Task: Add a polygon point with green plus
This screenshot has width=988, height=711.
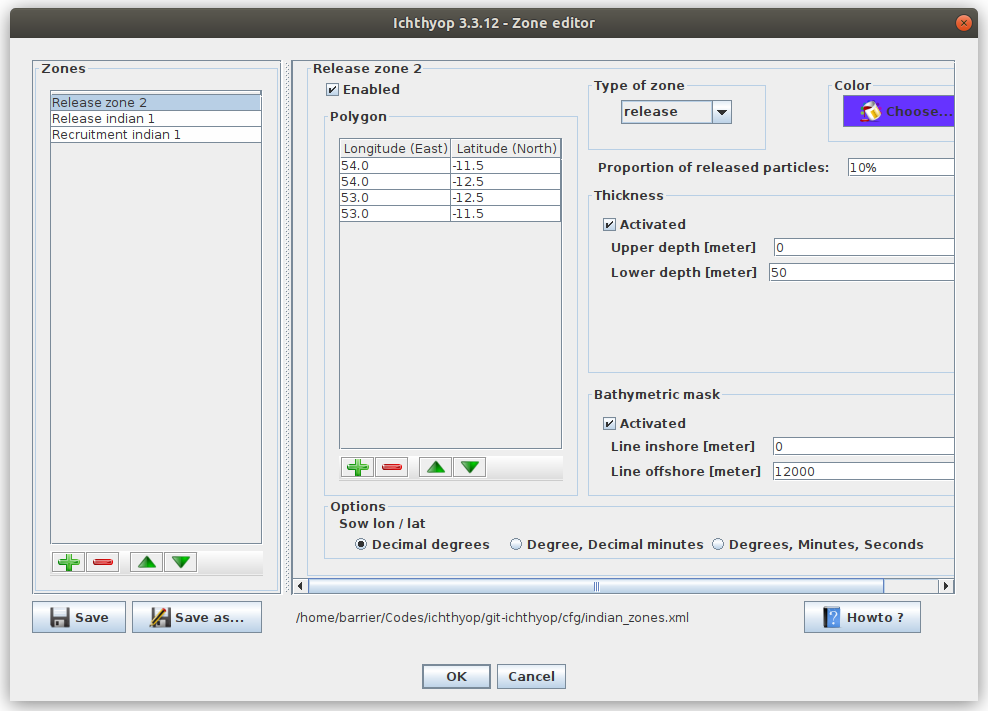Action: [x=357, y=467]
